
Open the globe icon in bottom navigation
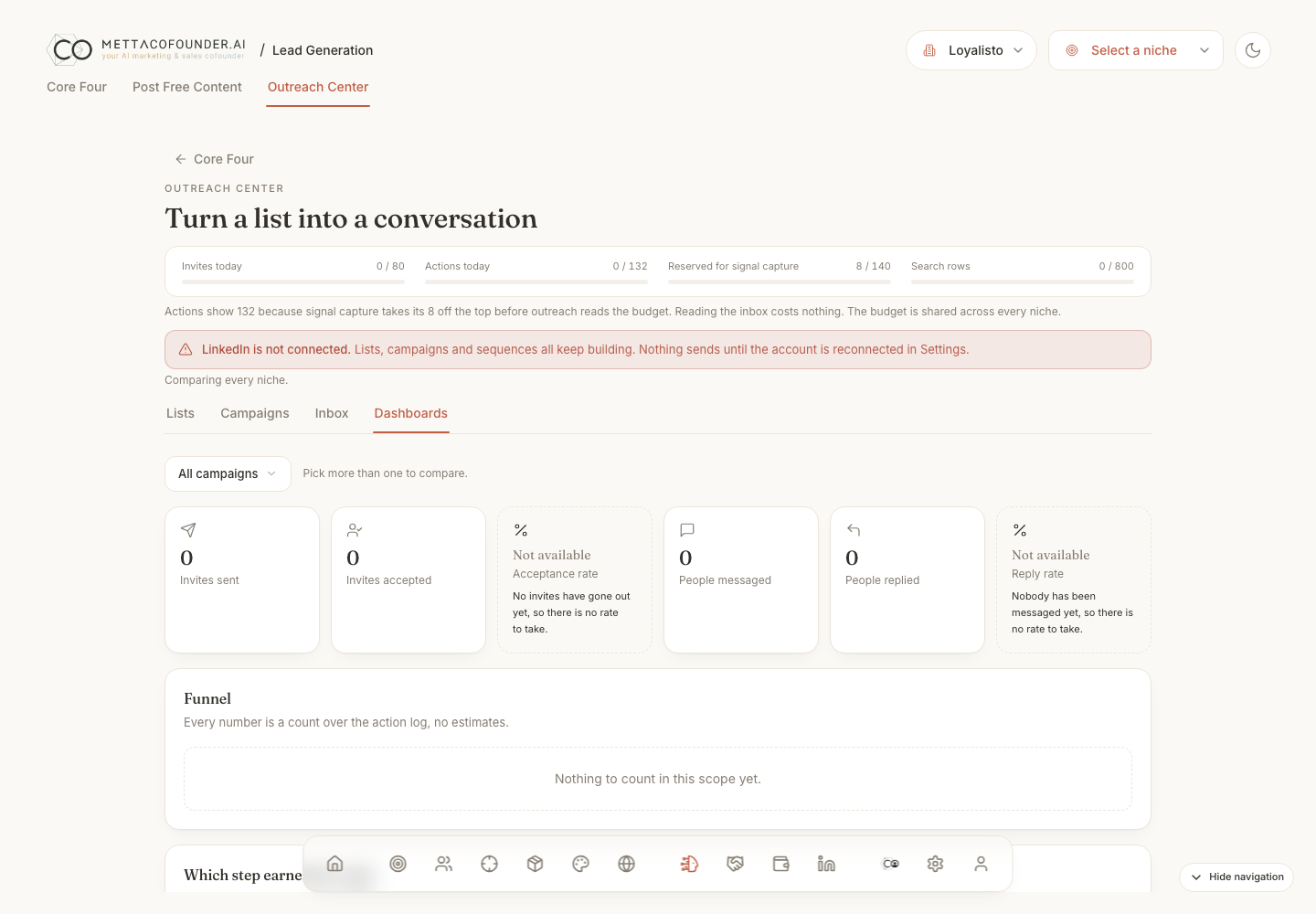point(627,864)
